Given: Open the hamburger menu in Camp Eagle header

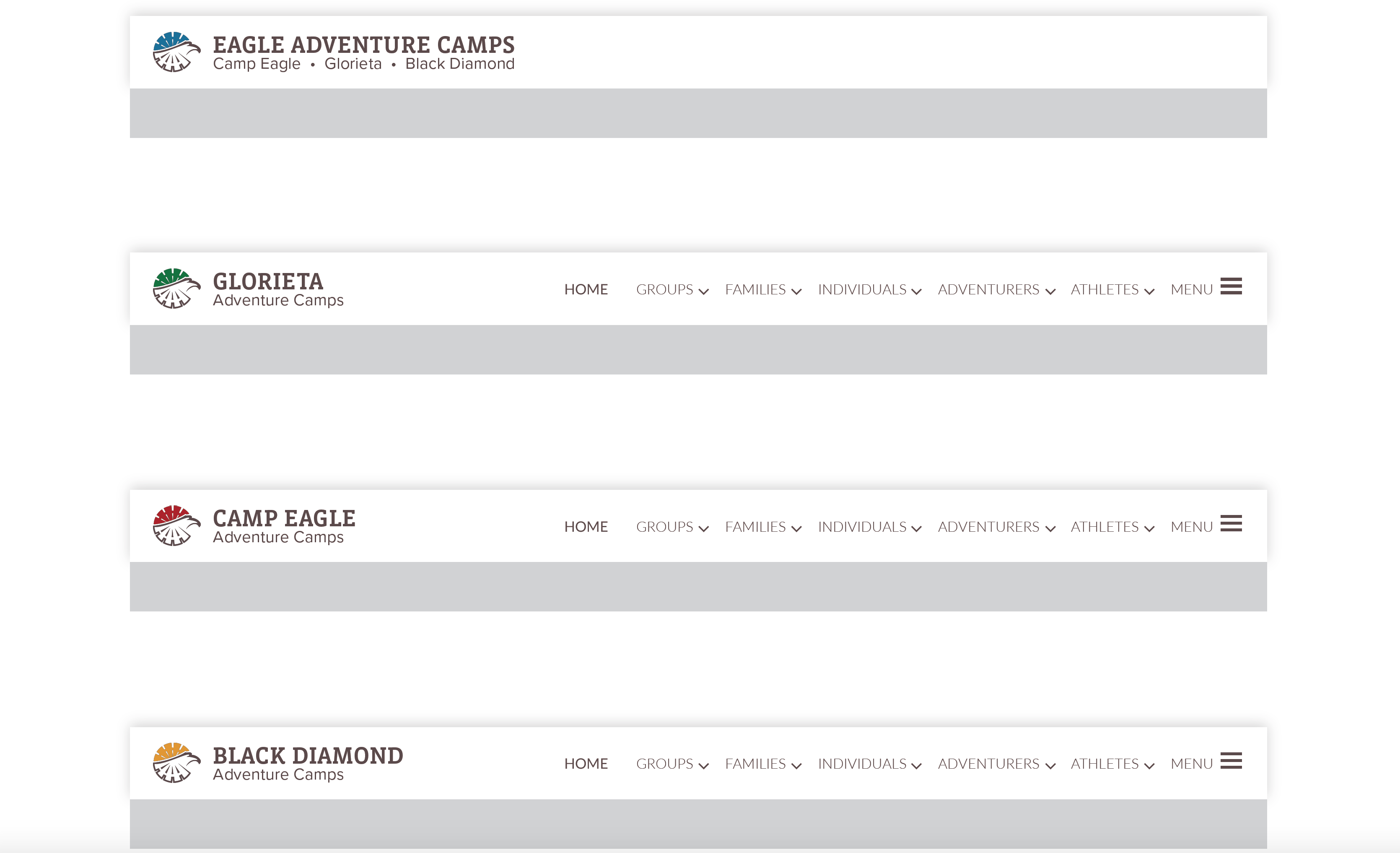Looking at the screenshot, I should [1231, 523].
